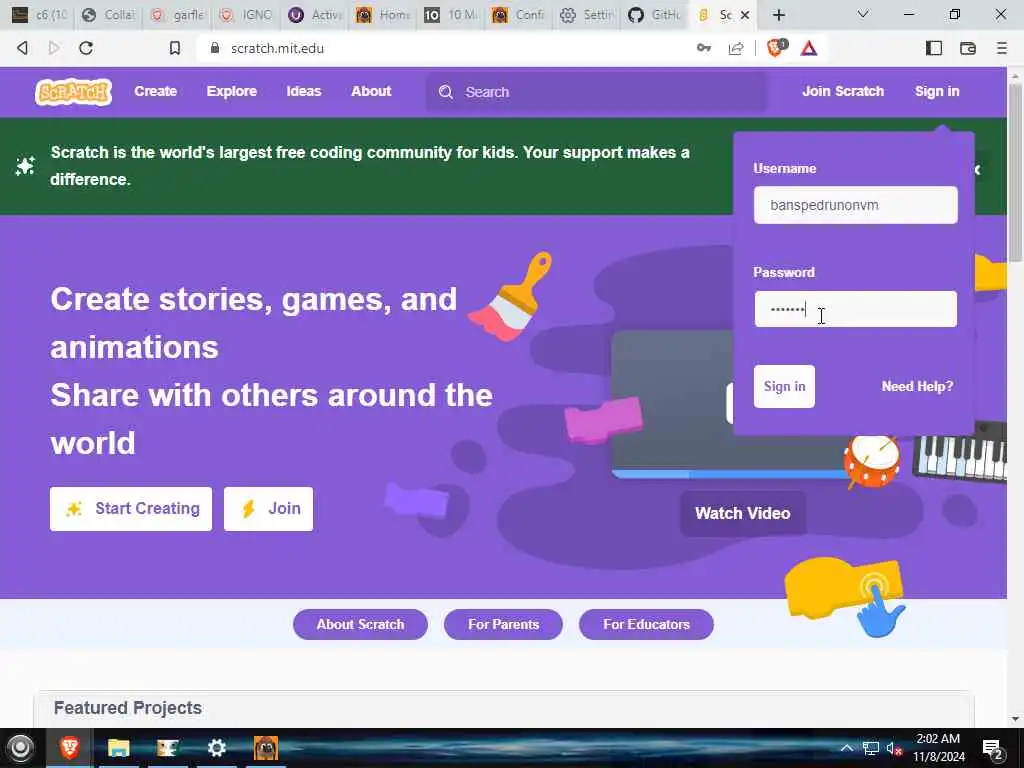Click the Need Help? link
This screenshot has height=768, width=1024.
point(918,387)
